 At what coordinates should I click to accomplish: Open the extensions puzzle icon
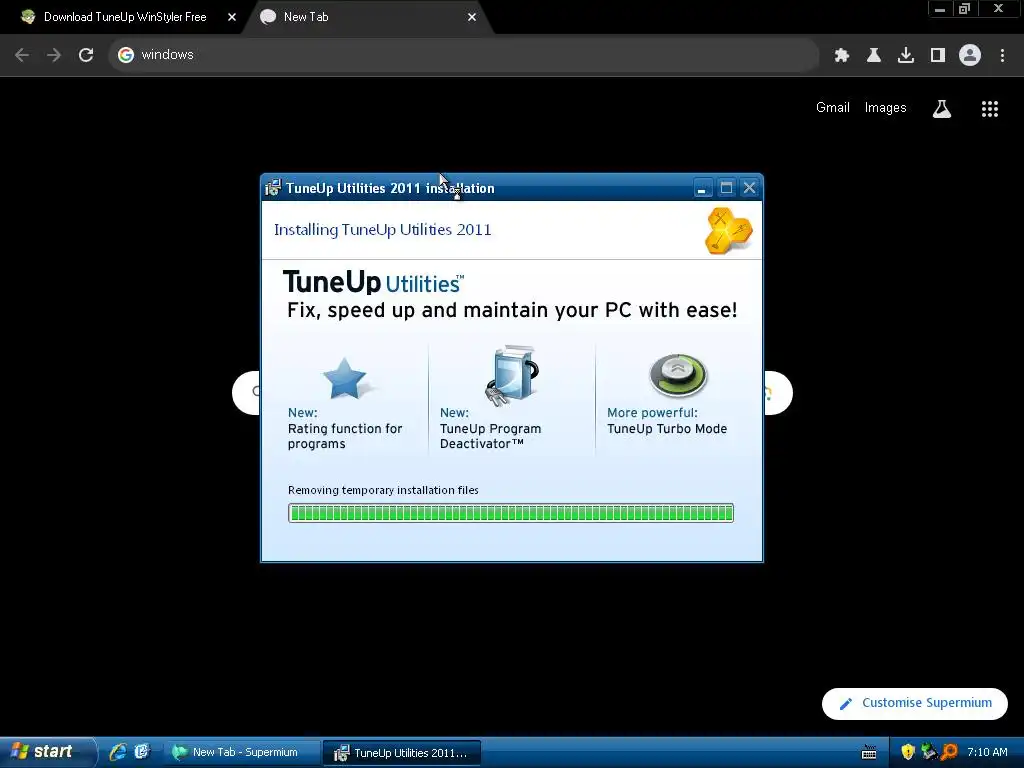(842, 55)
